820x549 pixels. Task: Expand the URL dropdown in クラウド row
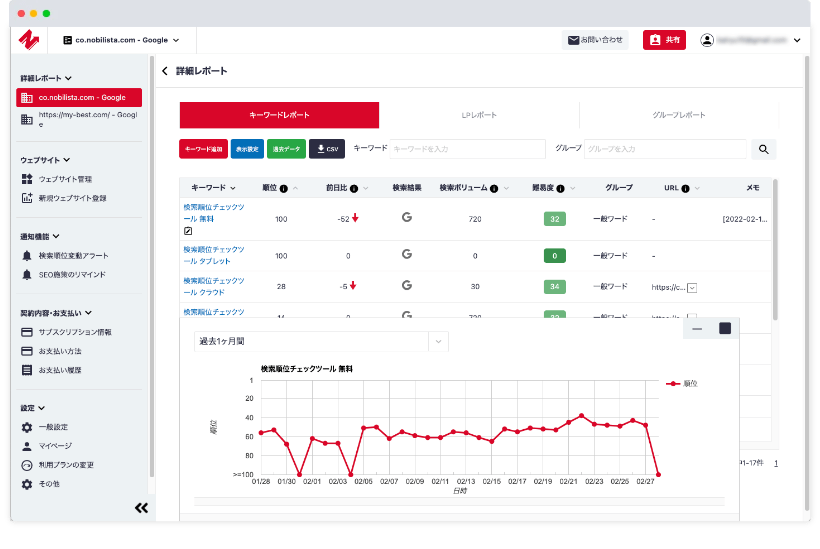point(692,288)
